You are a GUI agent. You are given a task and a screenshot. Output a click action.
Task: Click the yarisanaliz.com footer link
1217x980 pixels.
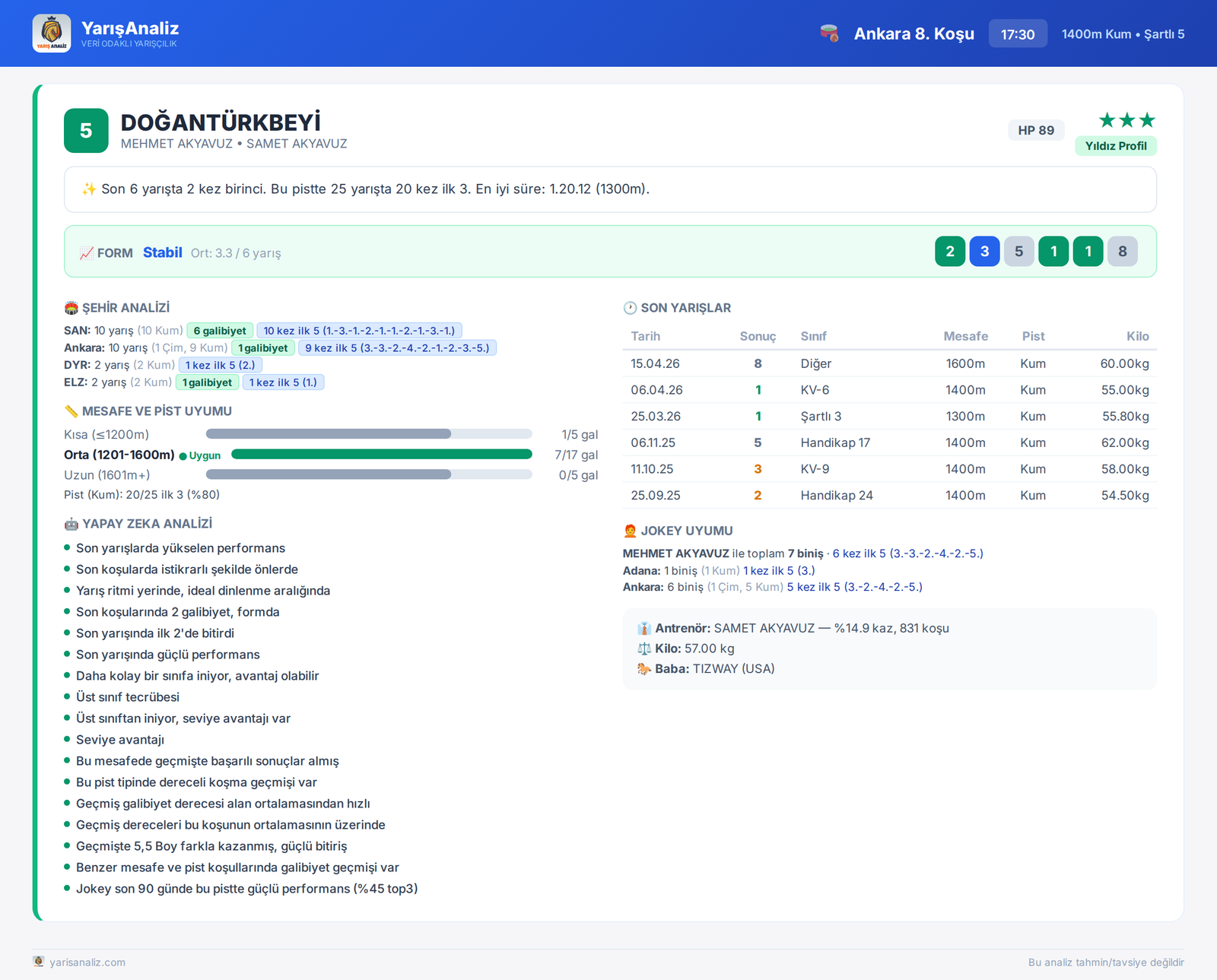[x=87, y=962]
